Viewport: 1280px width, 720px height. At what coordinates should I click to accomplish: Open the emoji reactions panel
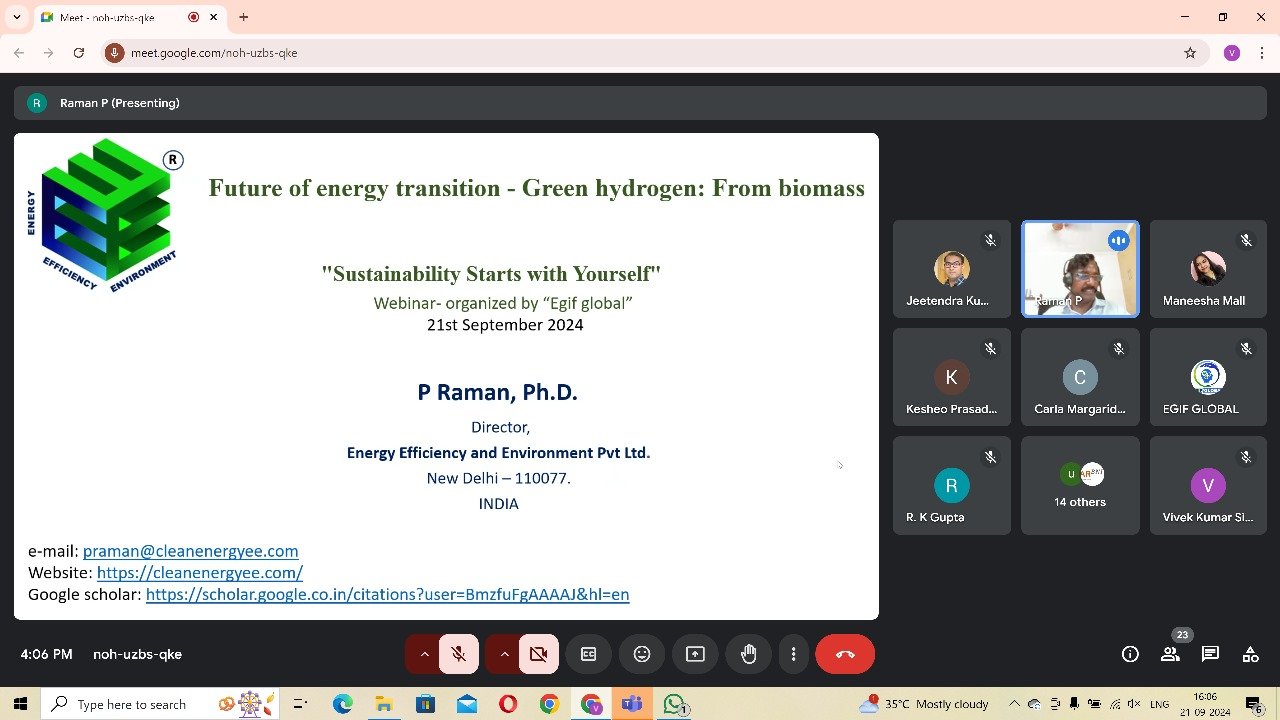coord(642,654)
